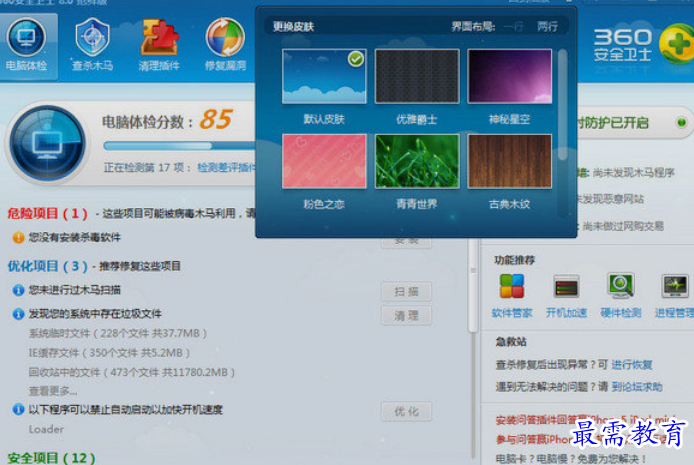The width and height of the screenshot is (694, 465).
Task: Click the 回收站中的文件 row
Action: [131, 373]
